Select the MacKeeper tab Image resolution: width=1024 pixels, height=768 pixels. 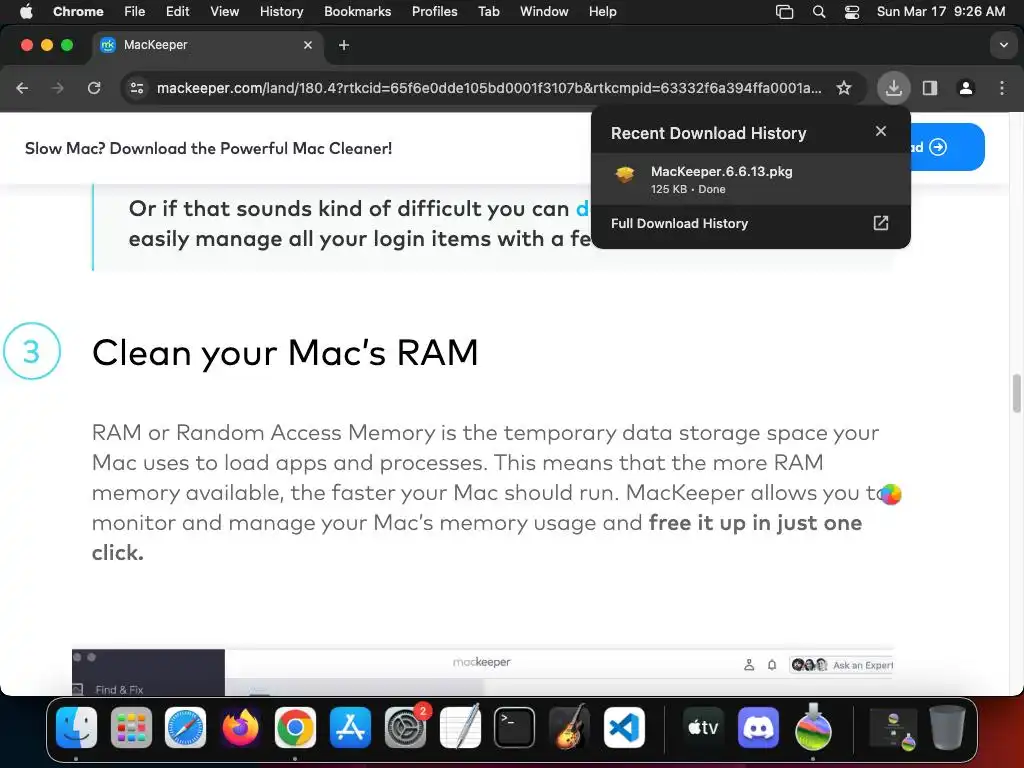pyautogui.click(x=206, y=45)
